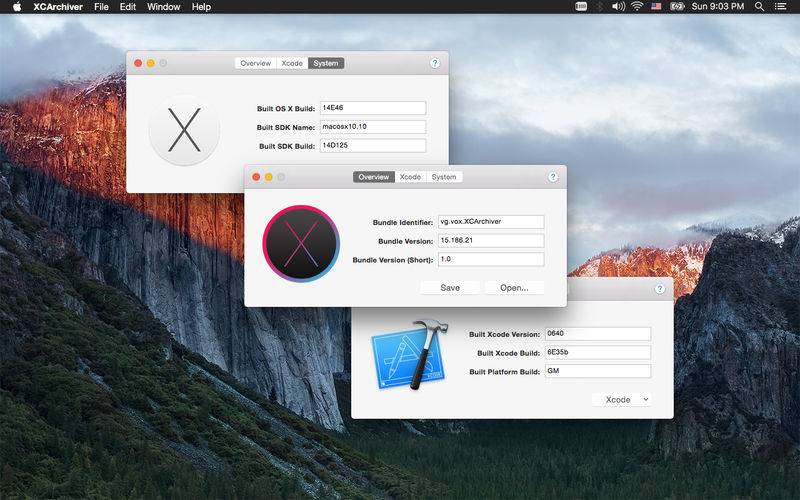Click the Xcode hammer blueprint icon
The width and height of the screenshot is (800, 500).
tap(410, 355)
